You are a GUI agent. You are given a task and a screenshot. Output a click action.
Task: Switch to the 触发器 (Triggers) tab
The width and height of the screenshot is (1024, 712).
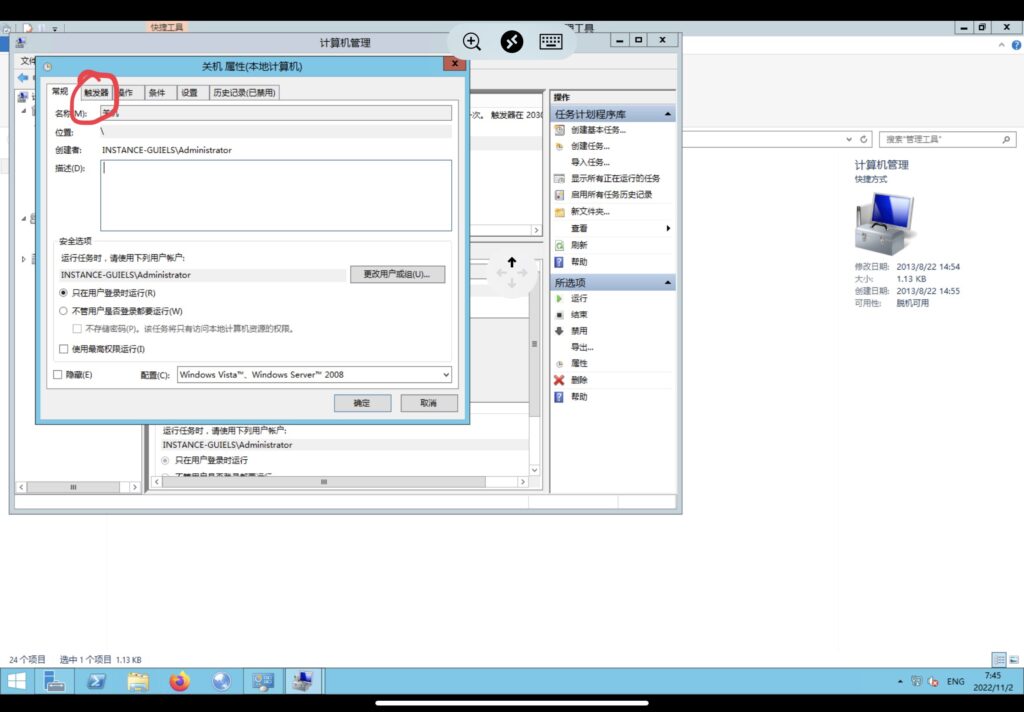(x=96, y=92)
